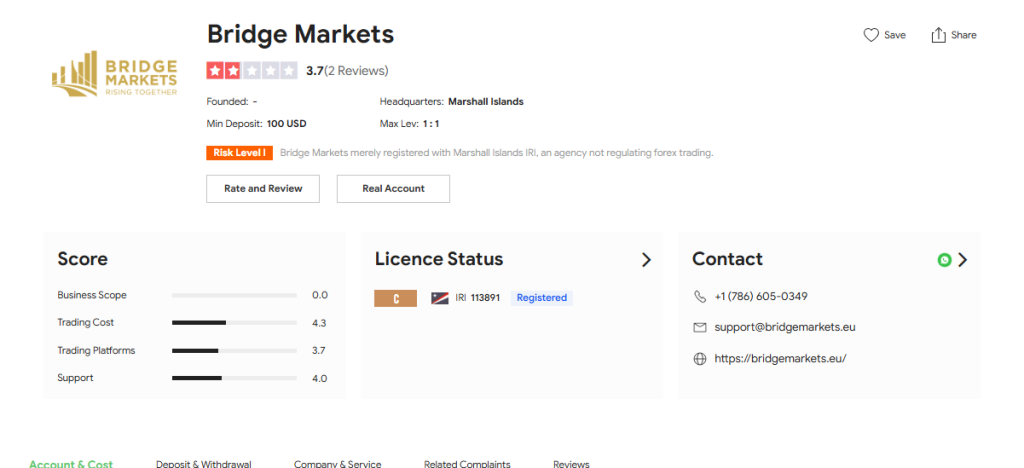This screenshot has width=1024, height=468.
Task: Click the 4.3 Trading Cost score
Action: (319, 323)
